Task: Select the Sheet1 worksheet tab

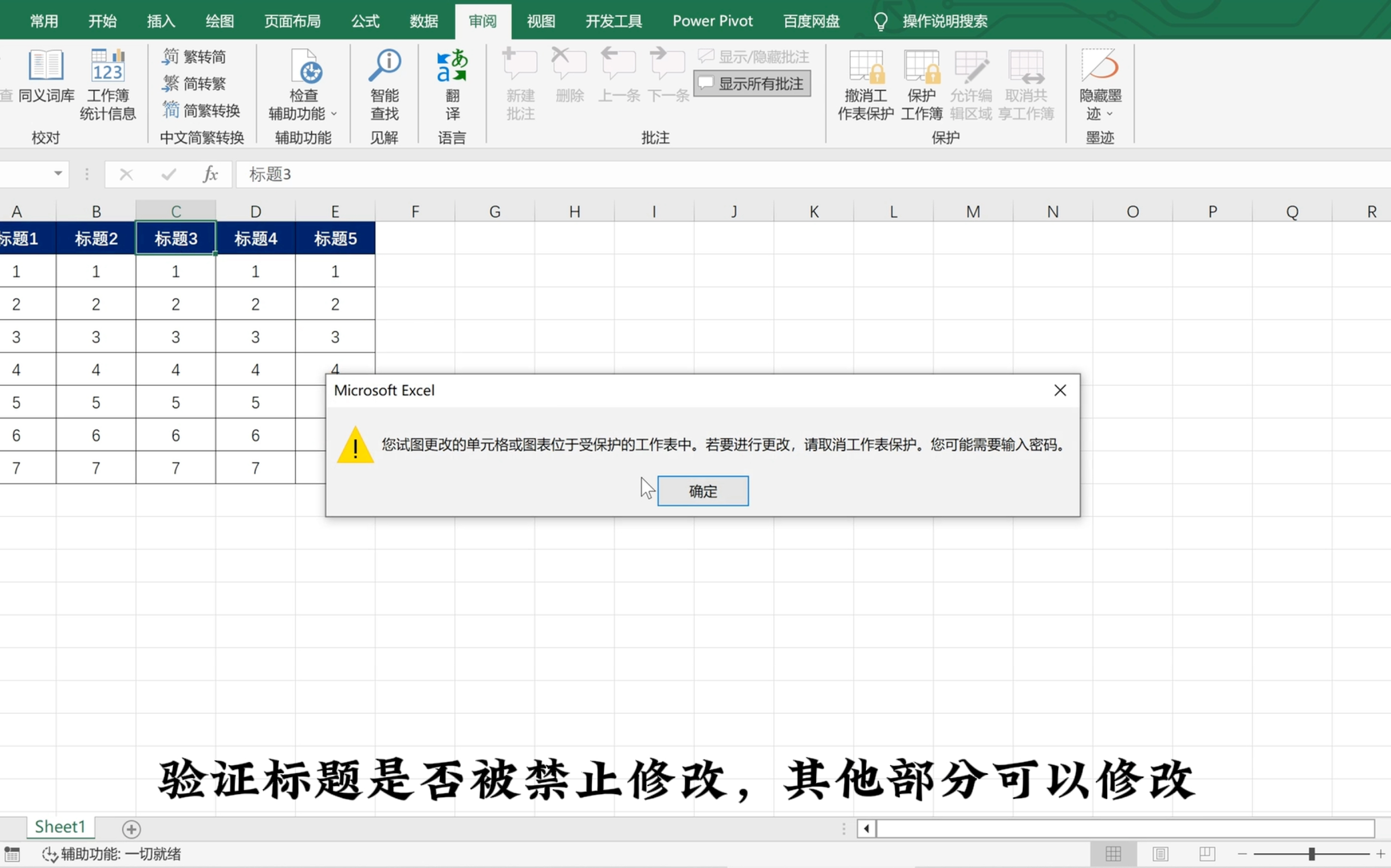Action: (60, 827)
